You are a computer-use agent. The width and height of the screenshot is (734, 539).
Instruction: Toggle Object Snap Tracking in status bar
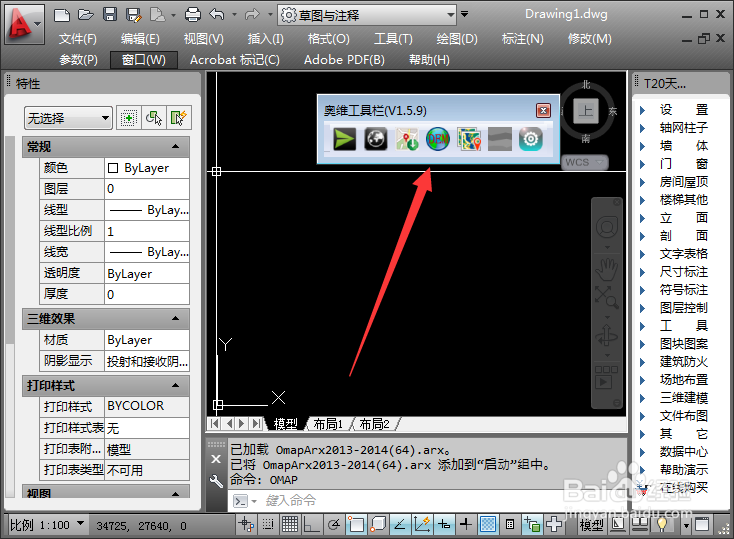[400, 524]
